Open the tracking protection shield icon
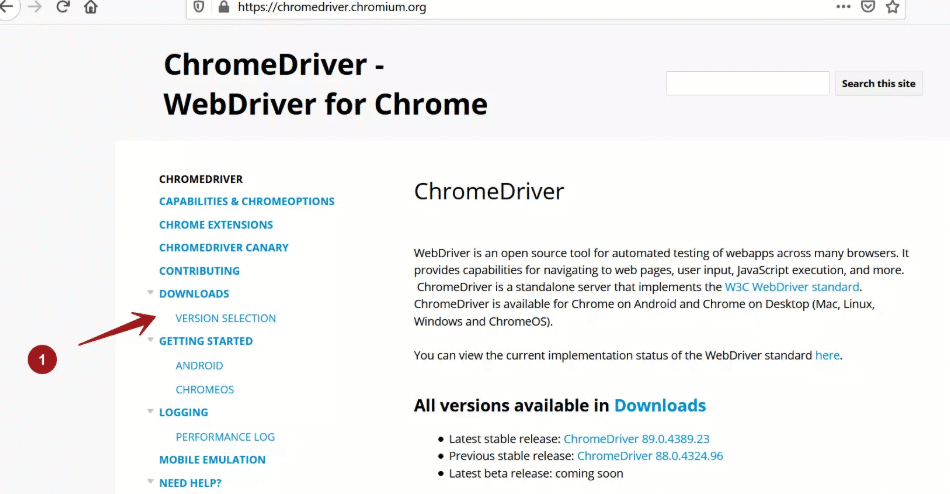 pyautogui.click(x=199, y=7)
